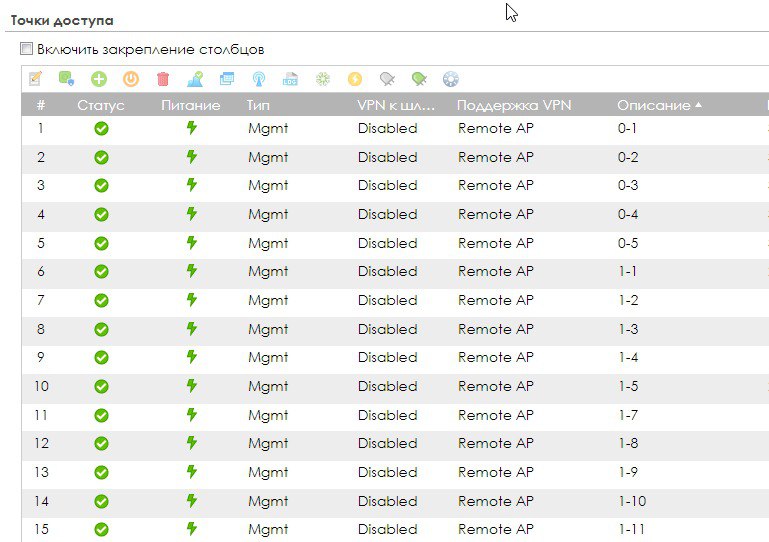The image size is (769, 542).
Task: Click the orange power Reboot icon
Action: tap(131, 79)
